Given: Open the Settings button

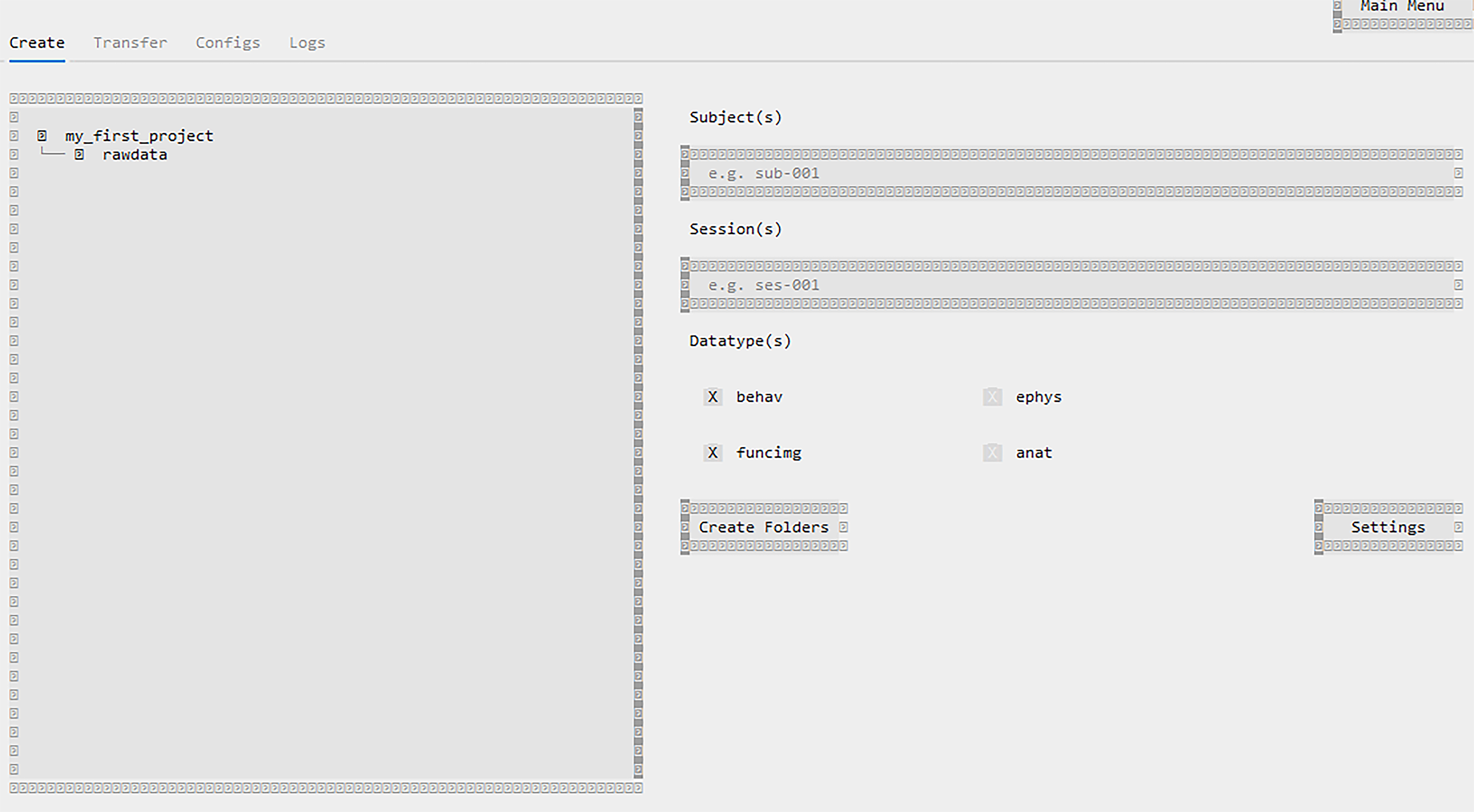Looking at the screenshot, I should coord(1388,527).
